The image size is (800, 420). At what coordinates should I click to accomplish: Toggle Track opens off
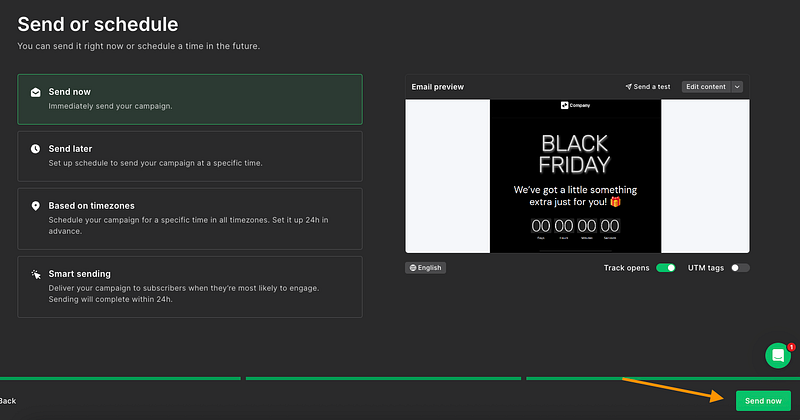[x=666, y=268]
